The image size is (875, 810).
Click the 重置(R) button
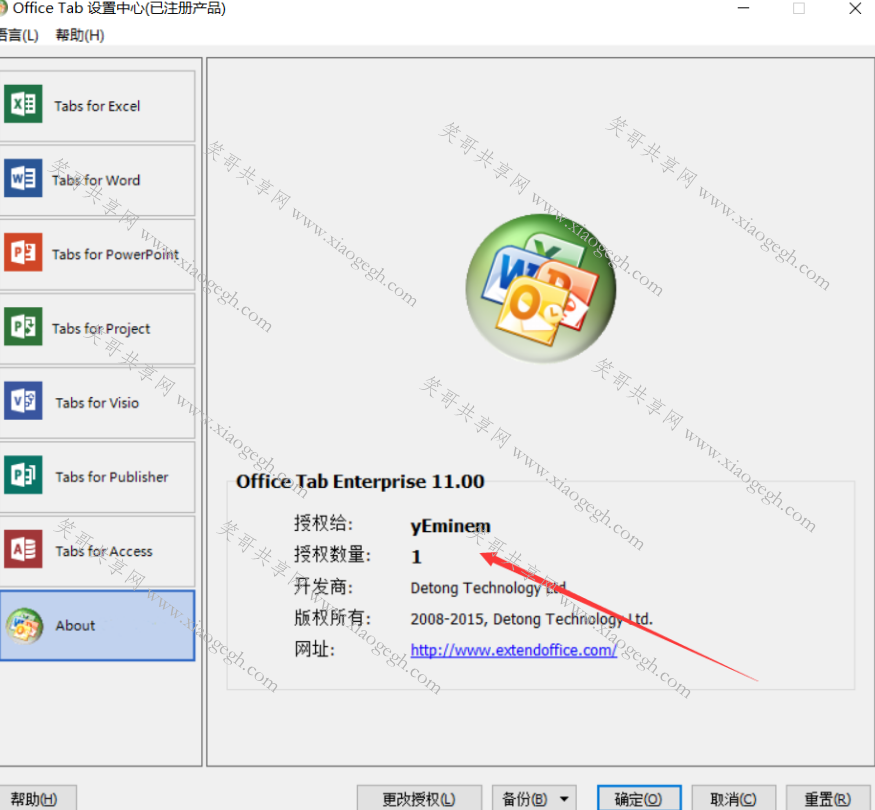point(828,798)
